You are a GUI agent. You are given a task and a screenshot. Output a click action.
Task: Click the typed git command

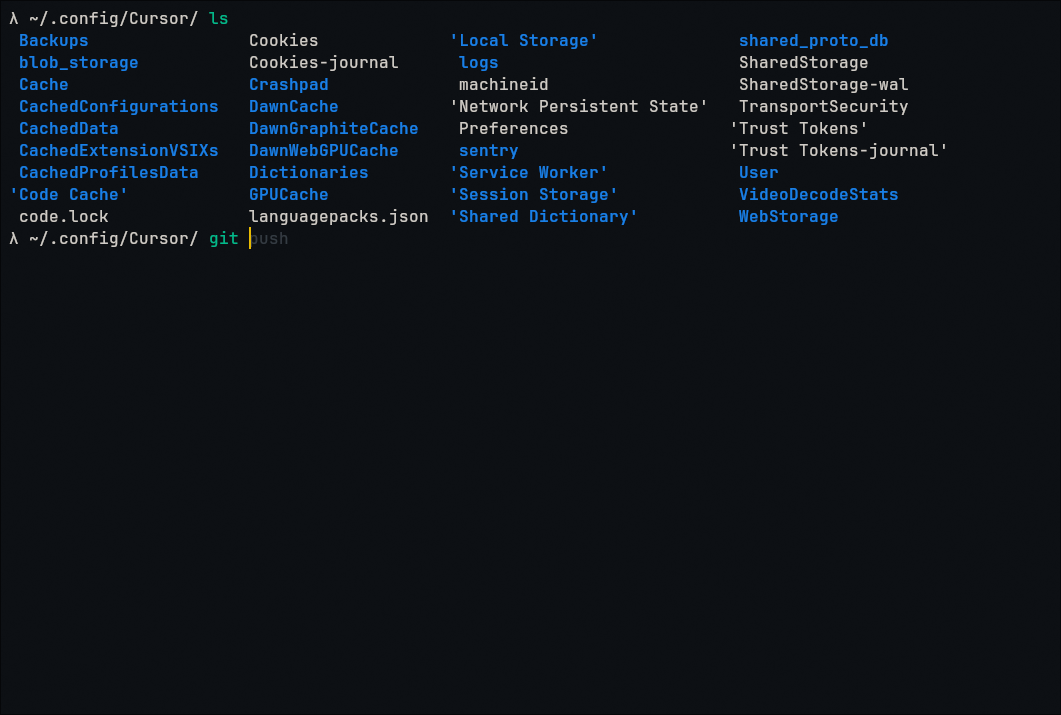tap(223, 238)
